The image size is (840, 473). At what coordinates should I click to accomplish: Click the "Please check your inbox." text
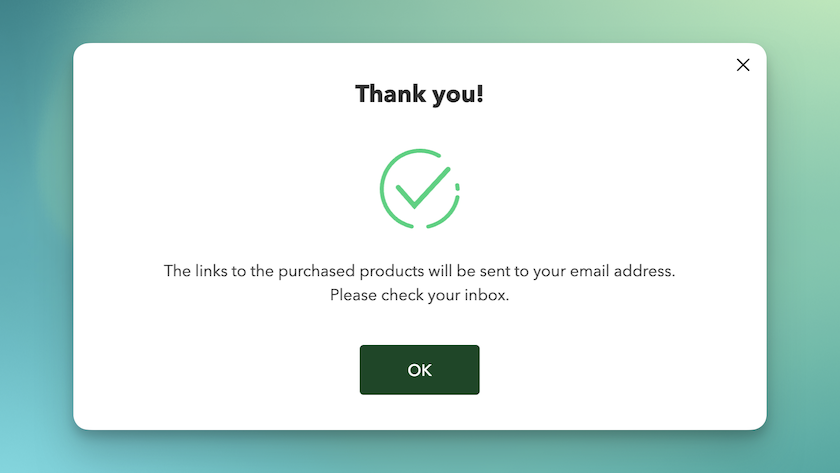(x=419, y=295)
